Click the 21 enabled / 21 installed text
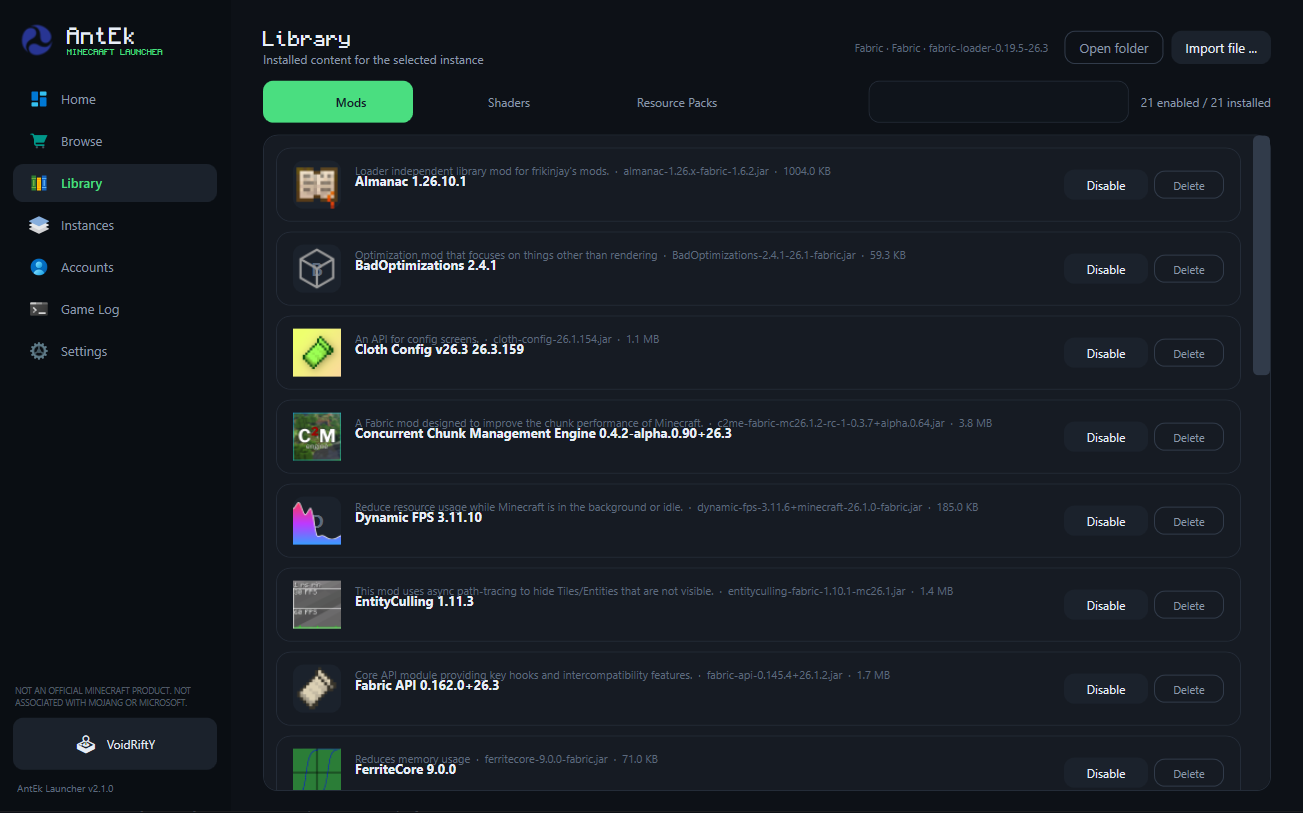 1206,103
